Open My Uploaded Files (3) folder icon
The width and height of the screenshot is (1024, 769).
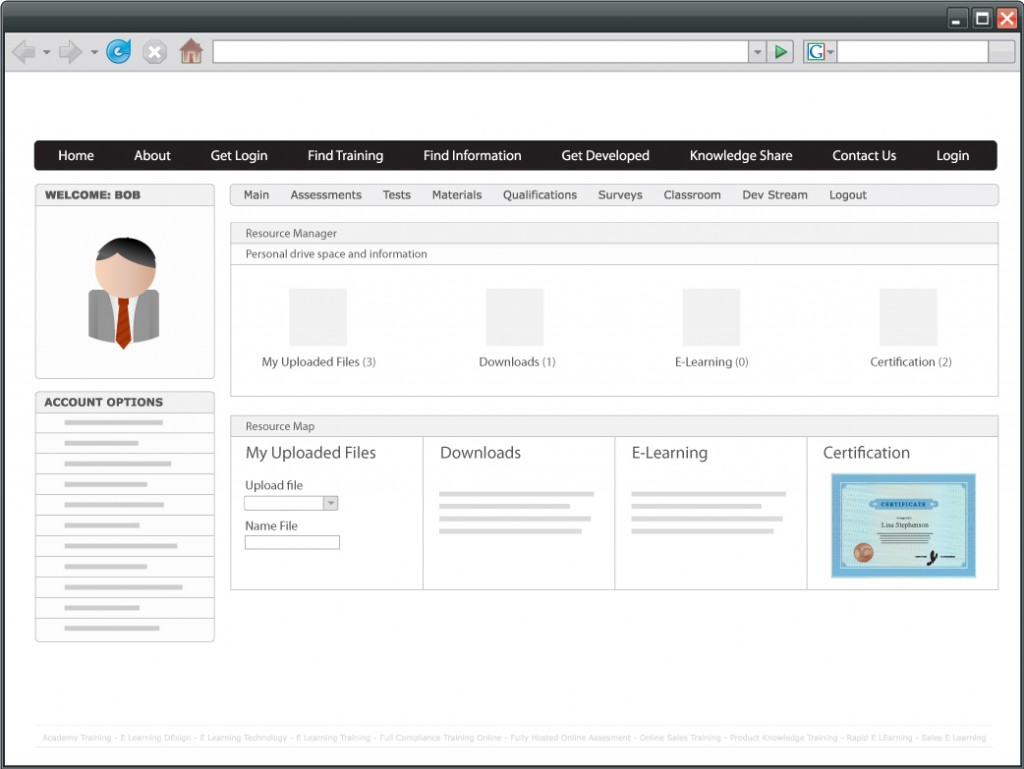[318, 317]
